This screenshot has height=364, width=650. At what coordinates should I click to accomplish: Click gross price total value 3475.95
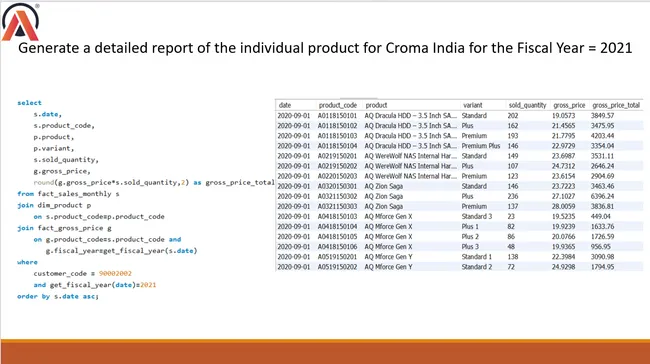602,126
